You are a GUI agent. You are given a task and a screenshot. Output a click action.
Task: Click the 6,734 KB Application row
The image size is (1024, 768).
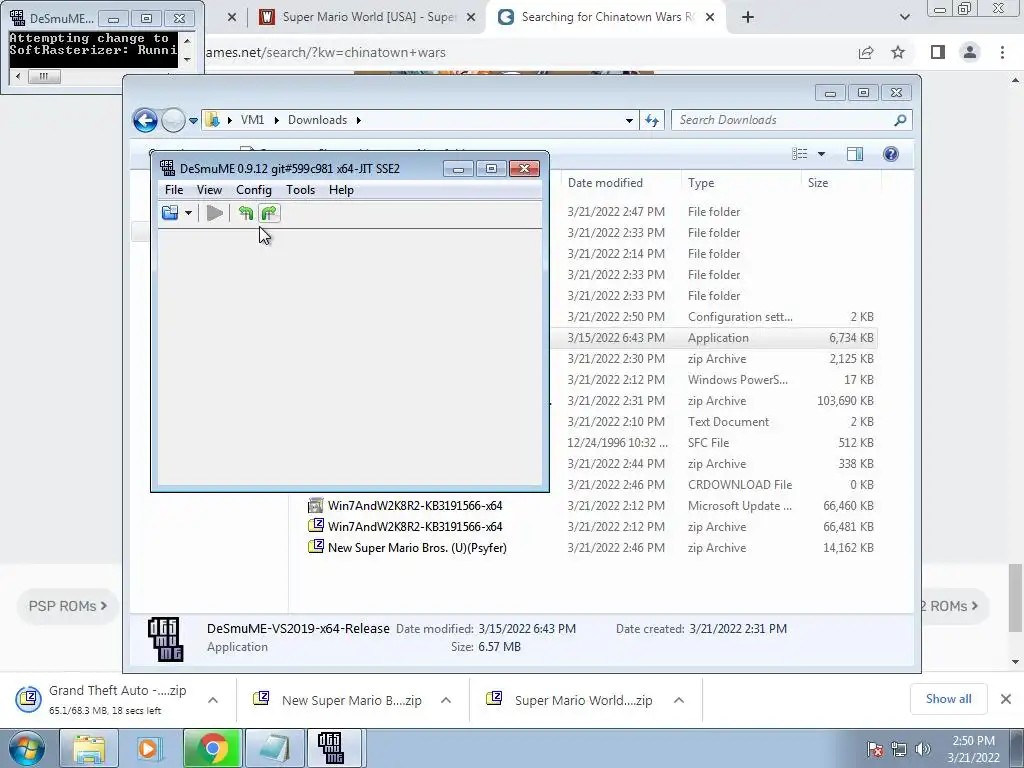(x=714, y=338)
